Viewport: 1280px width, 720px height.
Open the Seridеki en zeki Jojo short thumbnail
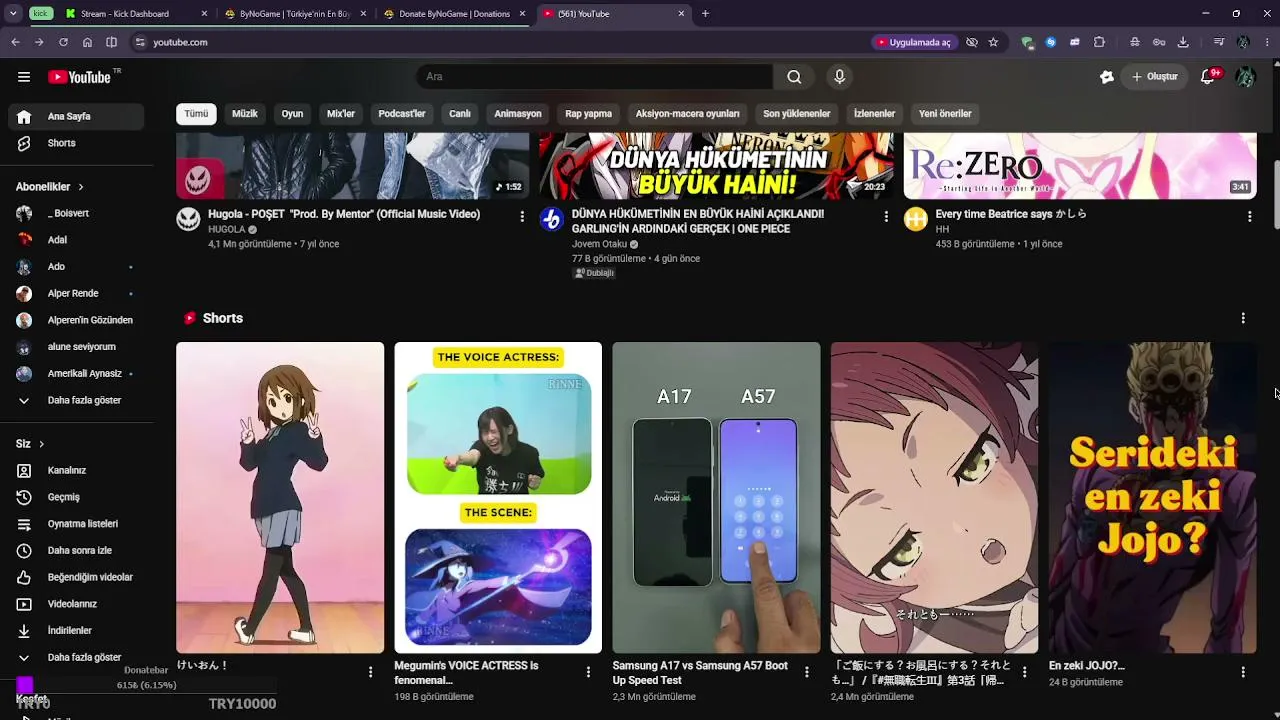1152,498
